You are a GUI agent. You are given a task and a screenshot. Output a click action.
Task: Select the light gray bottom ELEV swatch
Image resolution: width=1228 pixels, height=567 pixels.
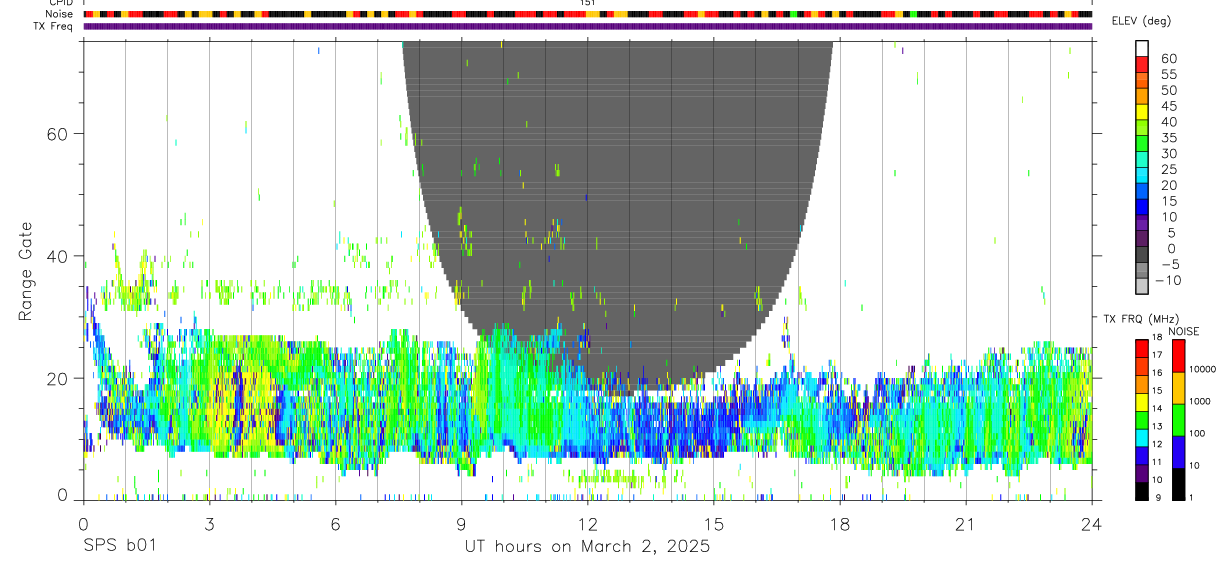1142,287
